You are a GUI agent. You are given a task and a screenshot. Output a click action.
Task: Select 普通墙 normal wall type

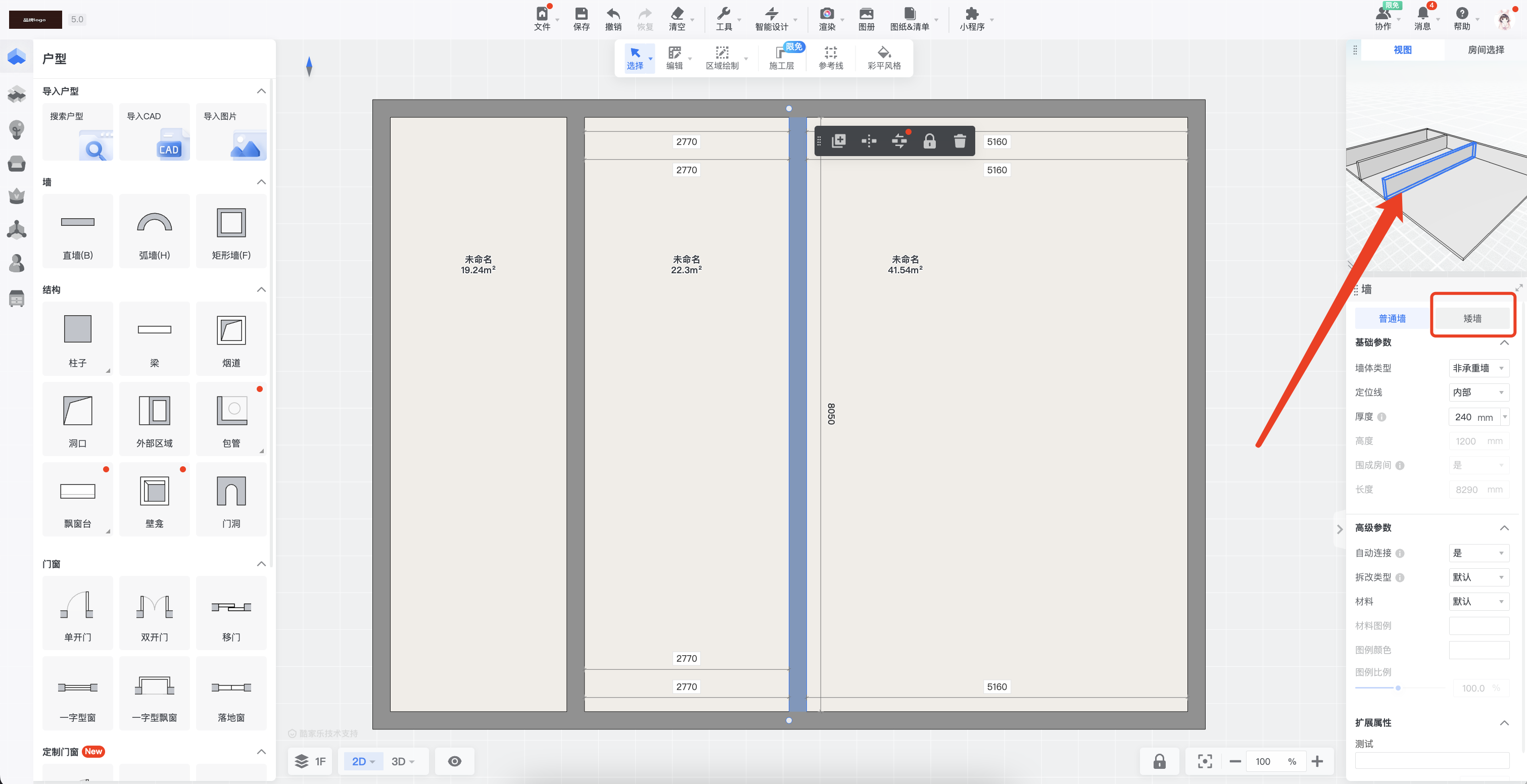[x=1392, y=319]
